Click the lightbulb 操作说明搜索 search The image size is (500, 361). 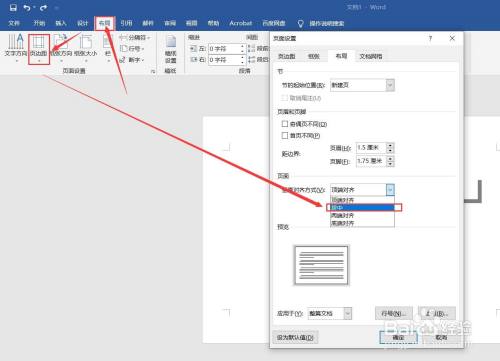pyautogui.click(x=321, y=23)
